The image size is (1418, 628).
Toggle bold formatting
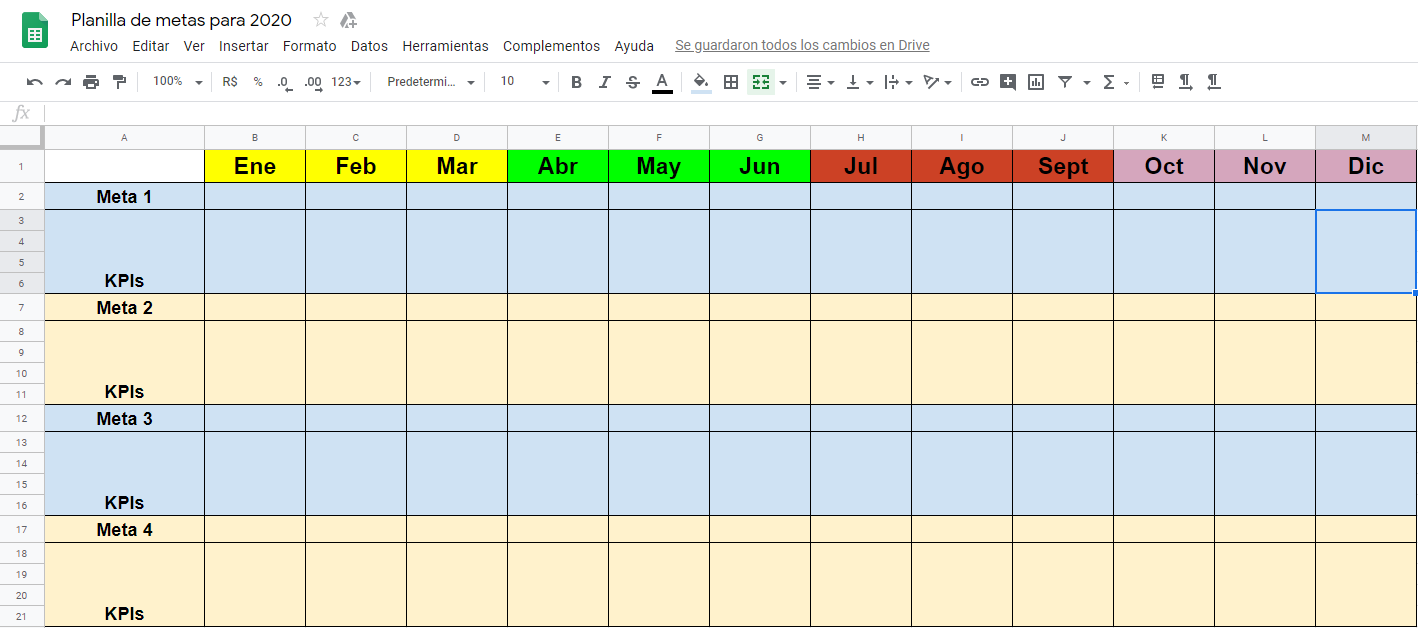(x=576, y=82)
